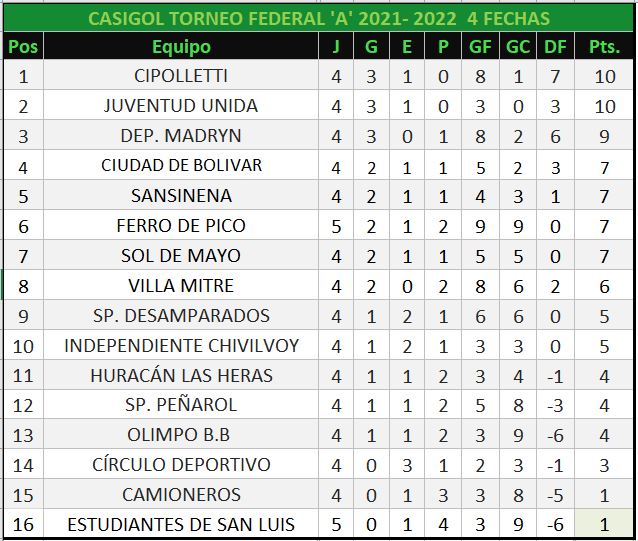Select the HURACÁN LAS HERAS cell

click(181, 376)
